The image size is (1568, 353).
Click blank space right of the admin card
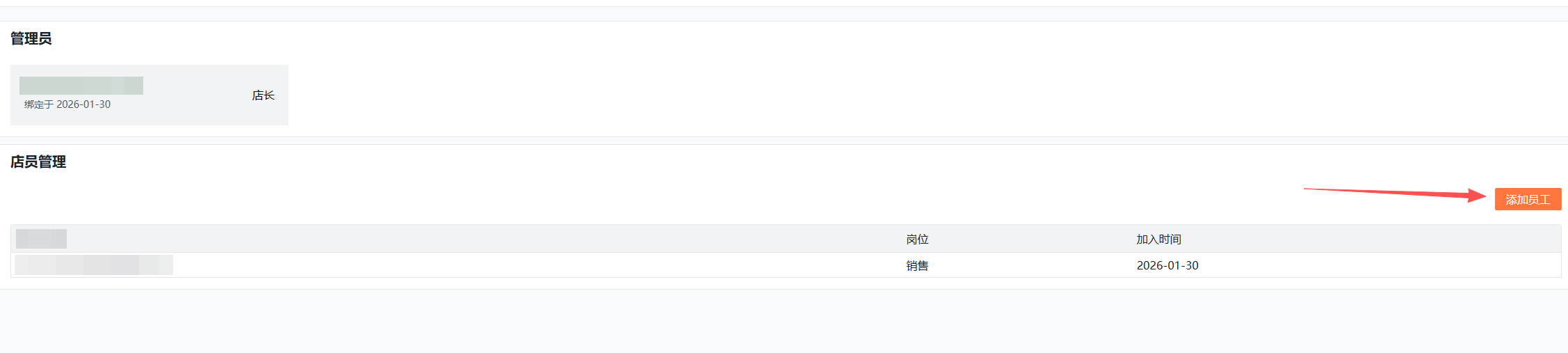[x=904, y=95]
